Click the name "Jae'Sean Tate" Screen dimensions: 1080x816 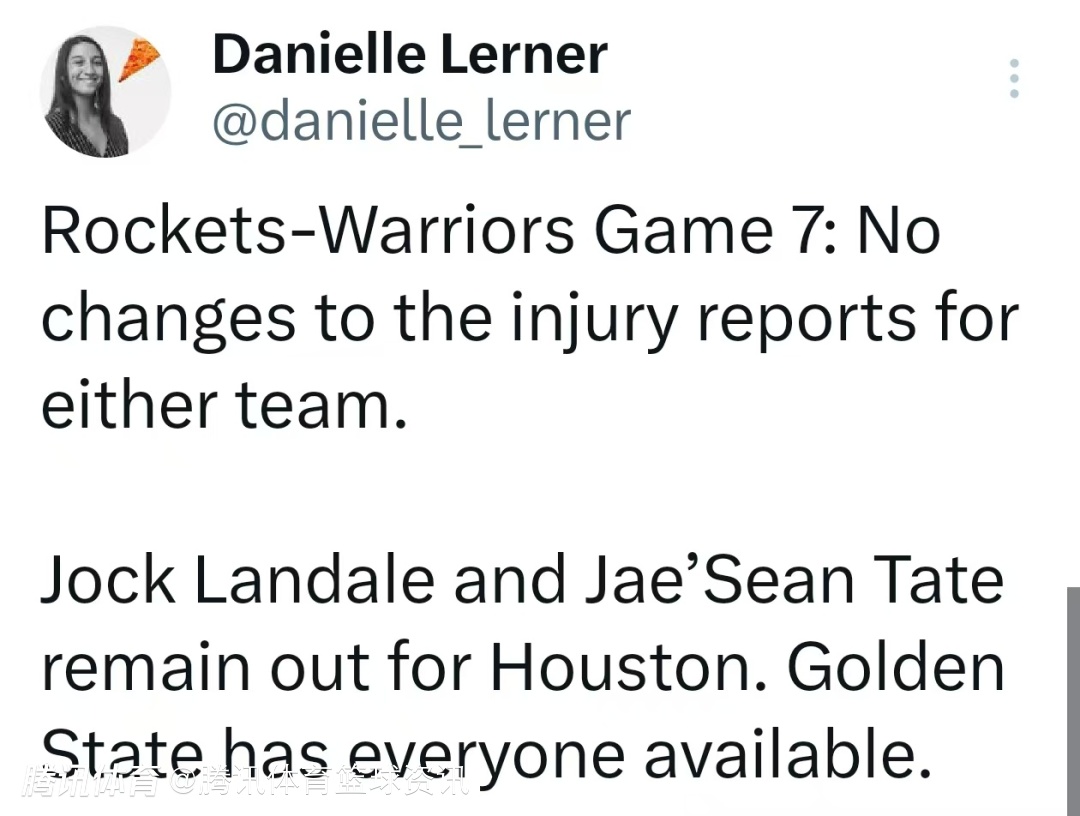(794, 580)
